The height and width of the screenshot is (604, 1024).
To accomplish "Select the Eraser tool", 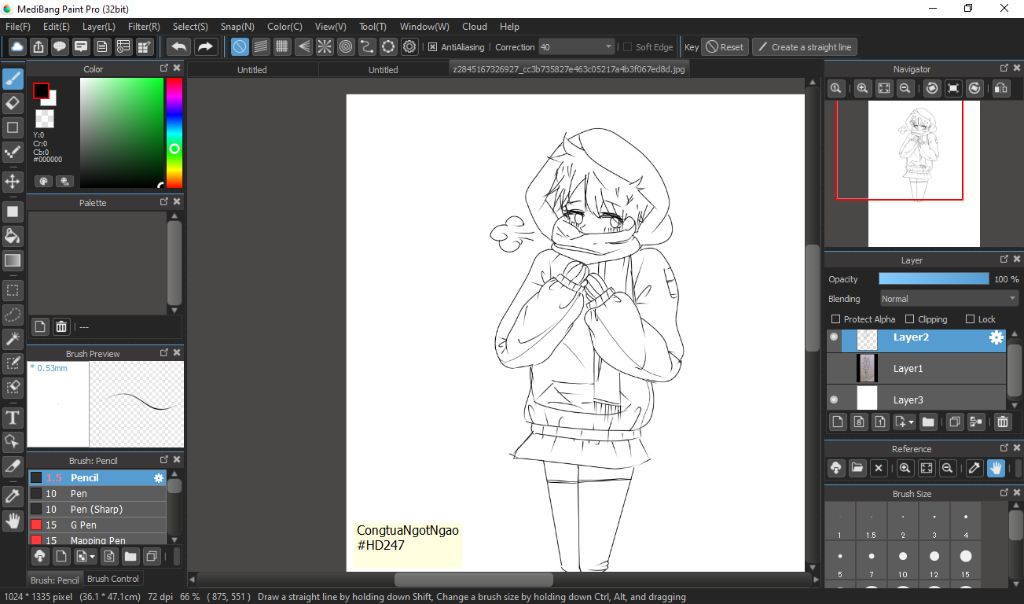I will (12, 103).
